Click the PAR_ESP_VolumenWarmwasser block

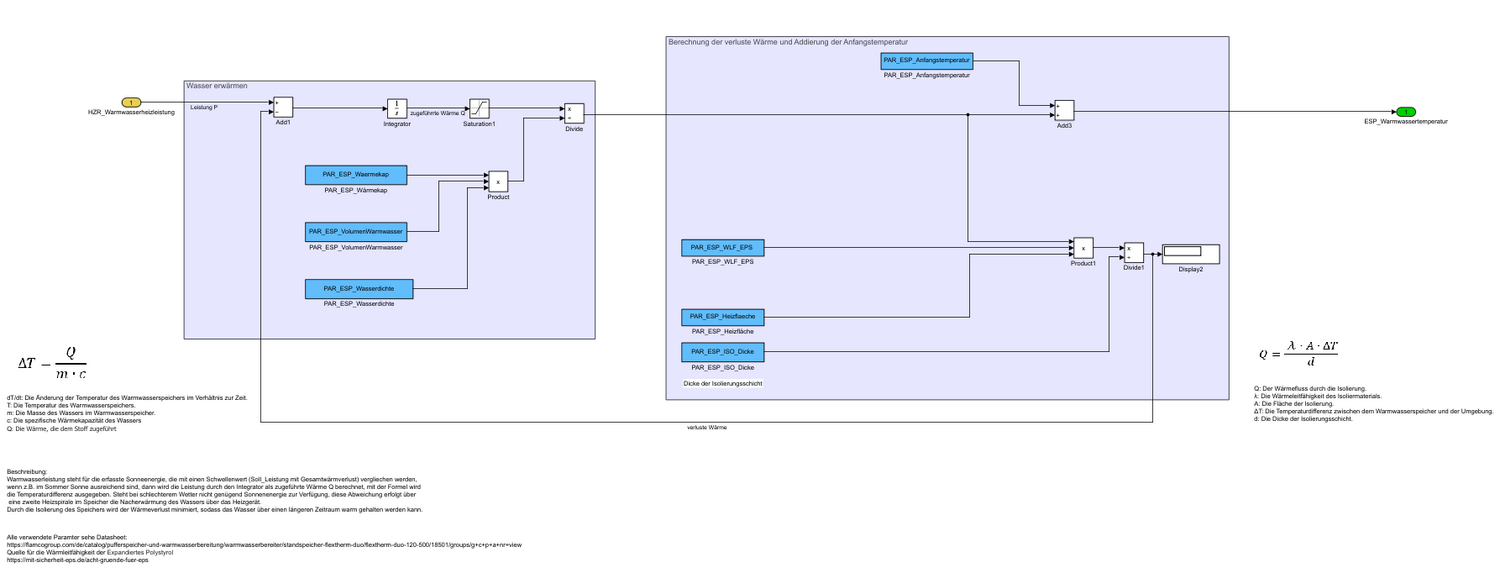point(356,232)
